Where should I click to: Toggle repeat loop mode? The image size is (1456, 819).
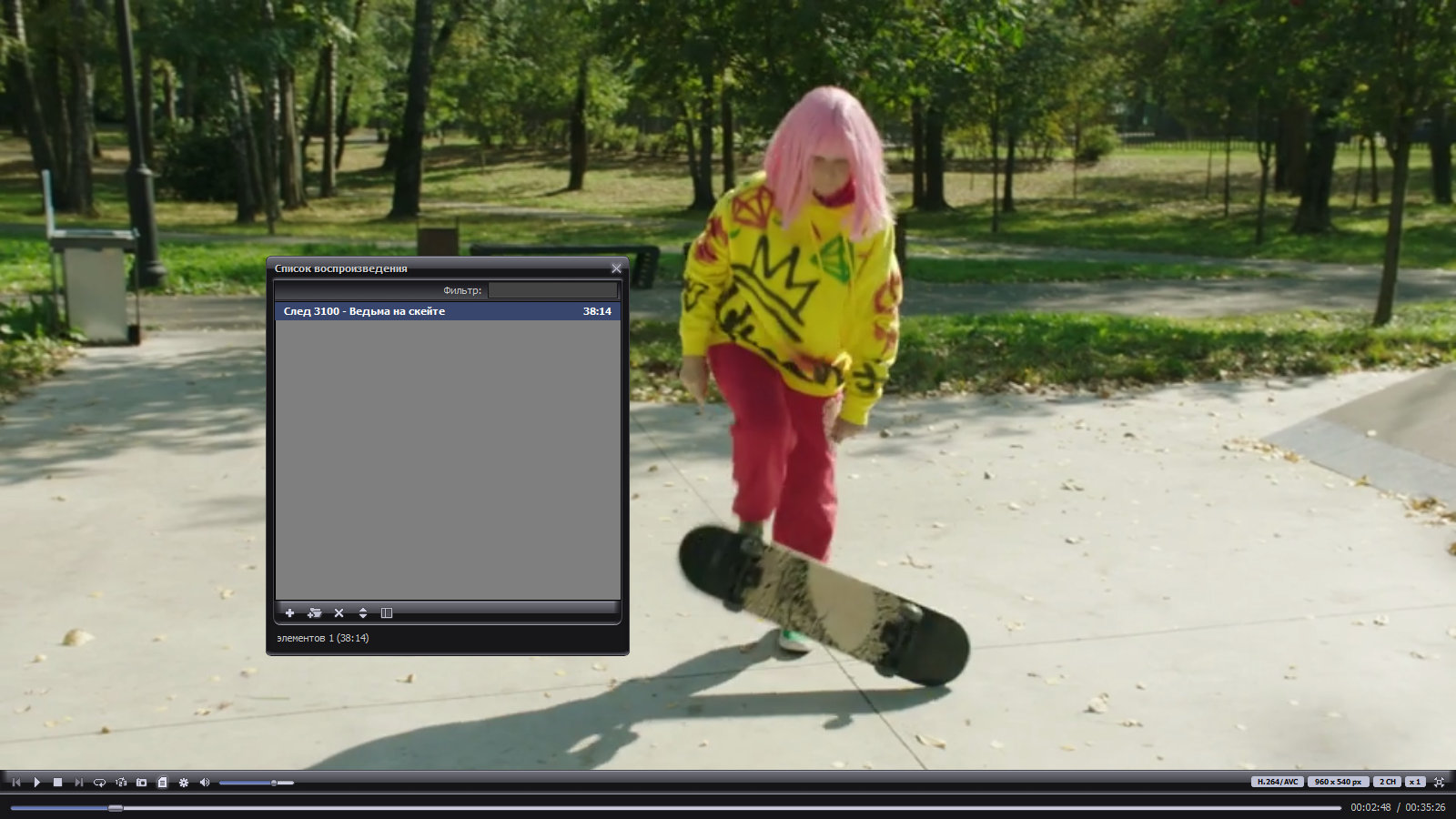click(x=99, y=782)
